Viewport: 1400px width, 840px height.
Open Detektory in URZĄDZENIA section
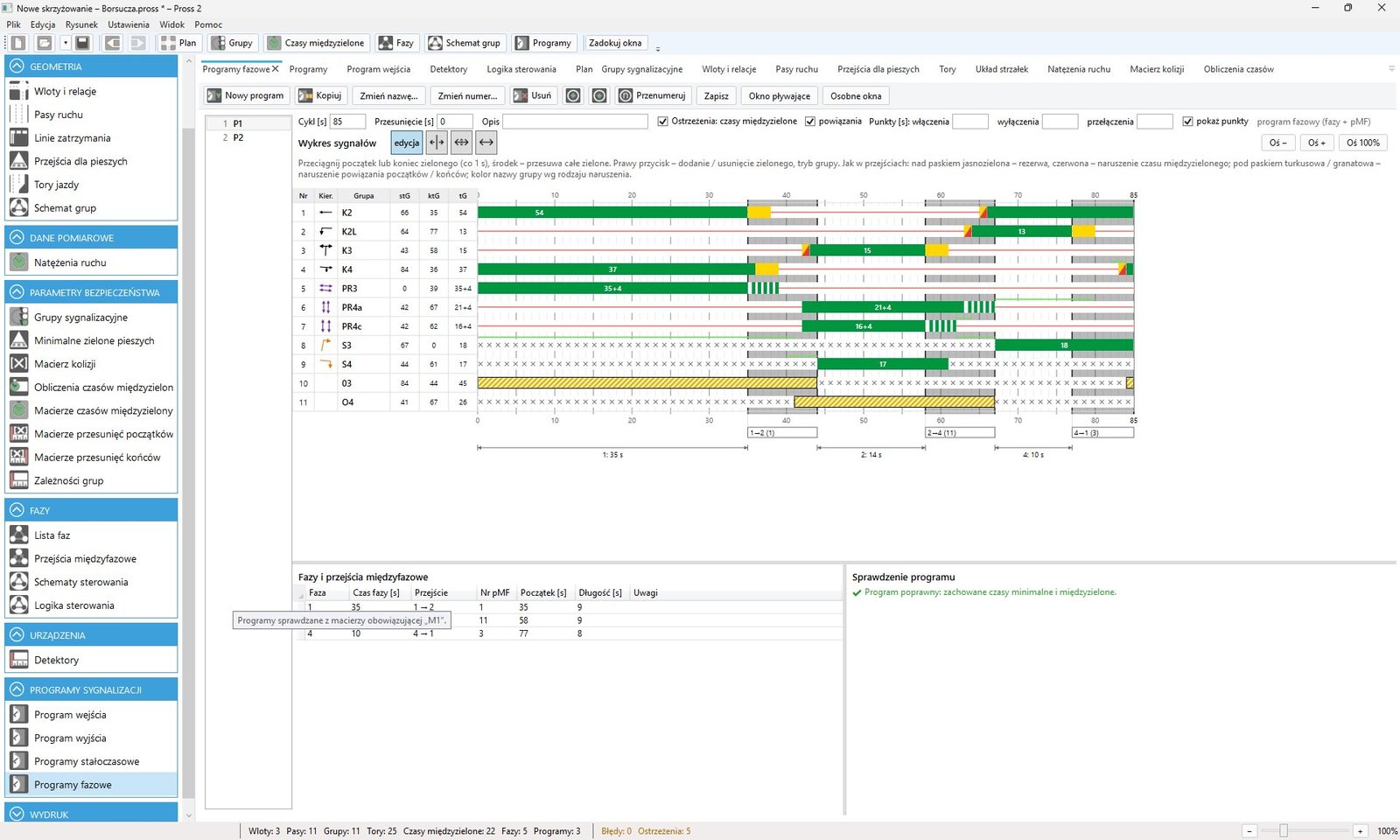[92, 661]
